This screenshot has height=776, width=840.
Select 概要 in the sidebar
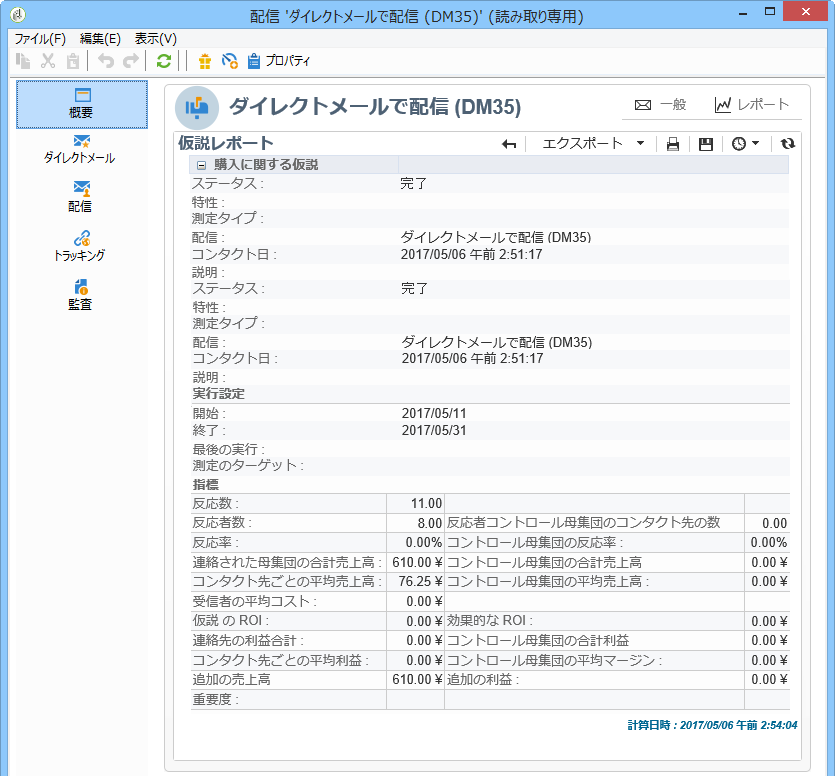[x=81, y=104]
